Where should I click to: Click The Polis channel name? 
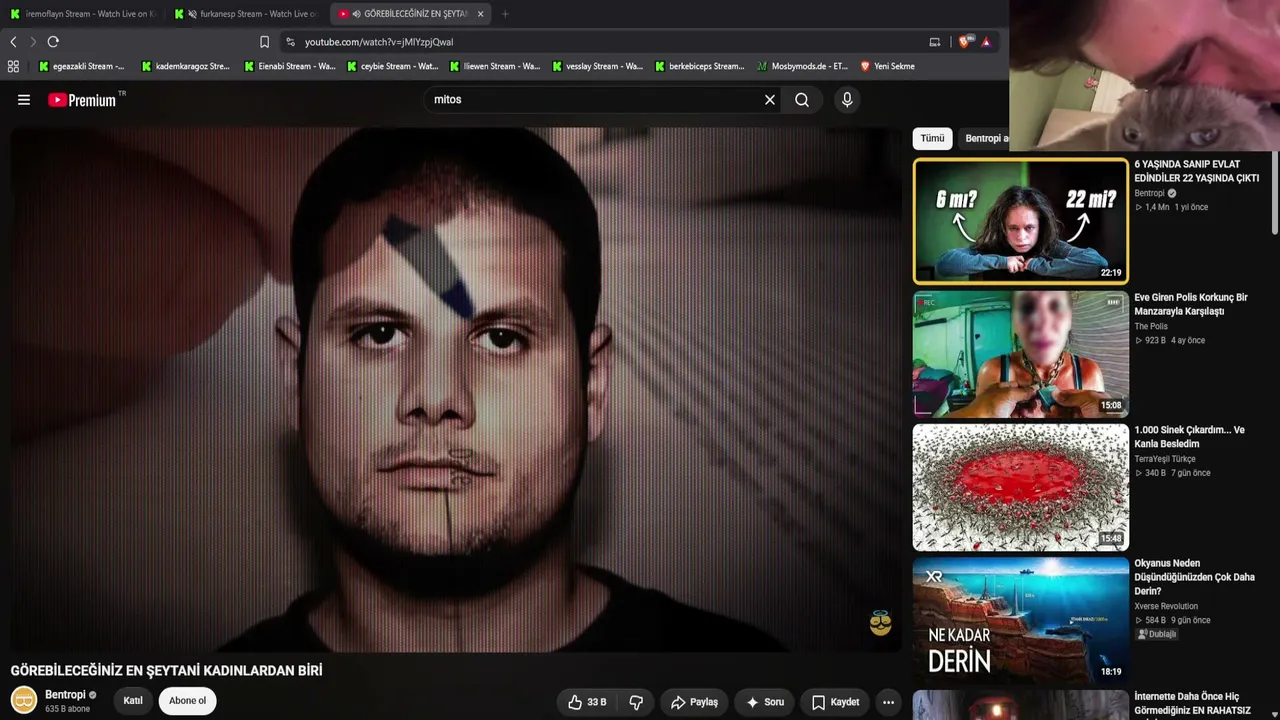click(x=1151, y=326)
